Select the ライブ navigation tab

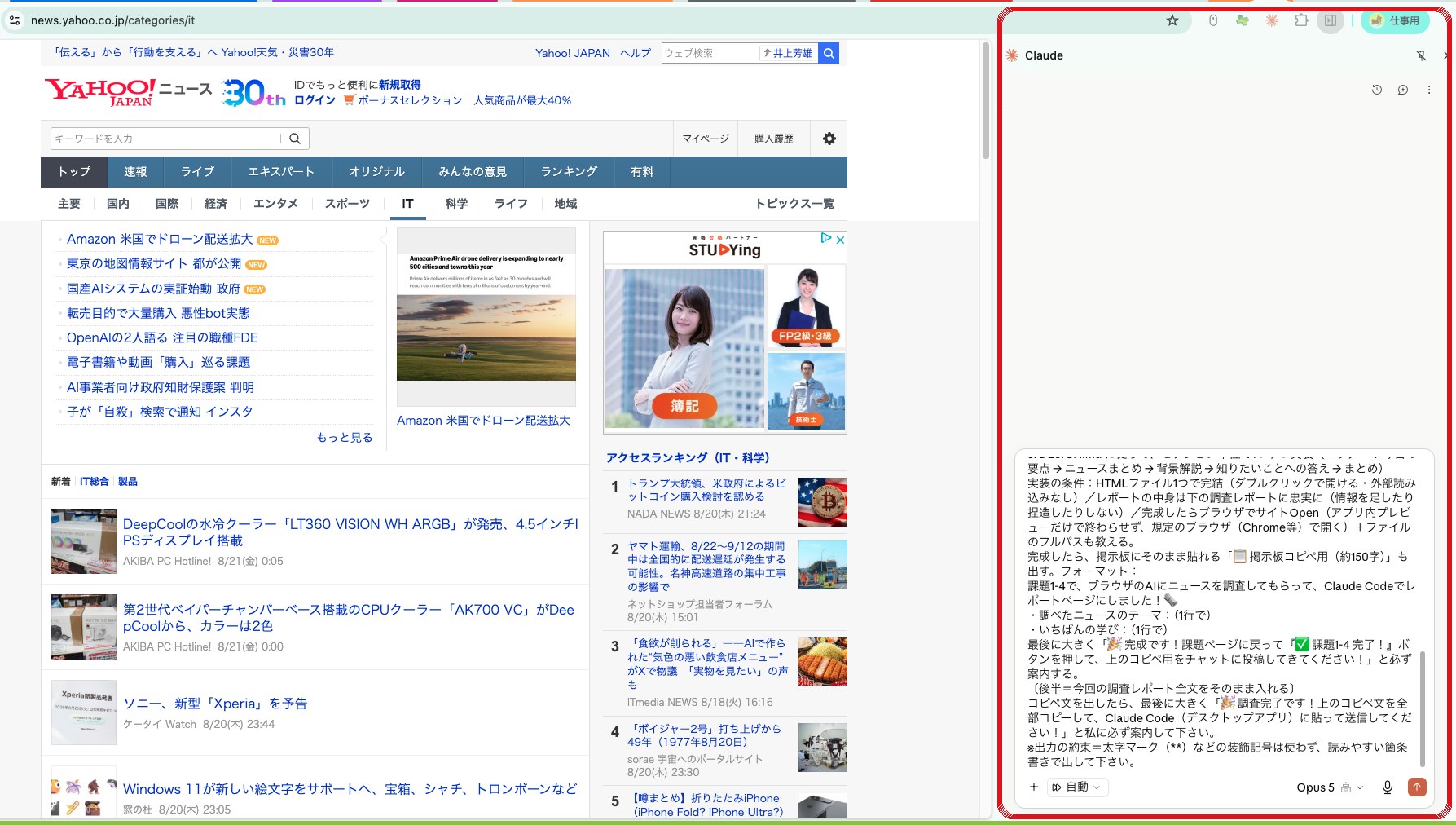tap(197, 172)
